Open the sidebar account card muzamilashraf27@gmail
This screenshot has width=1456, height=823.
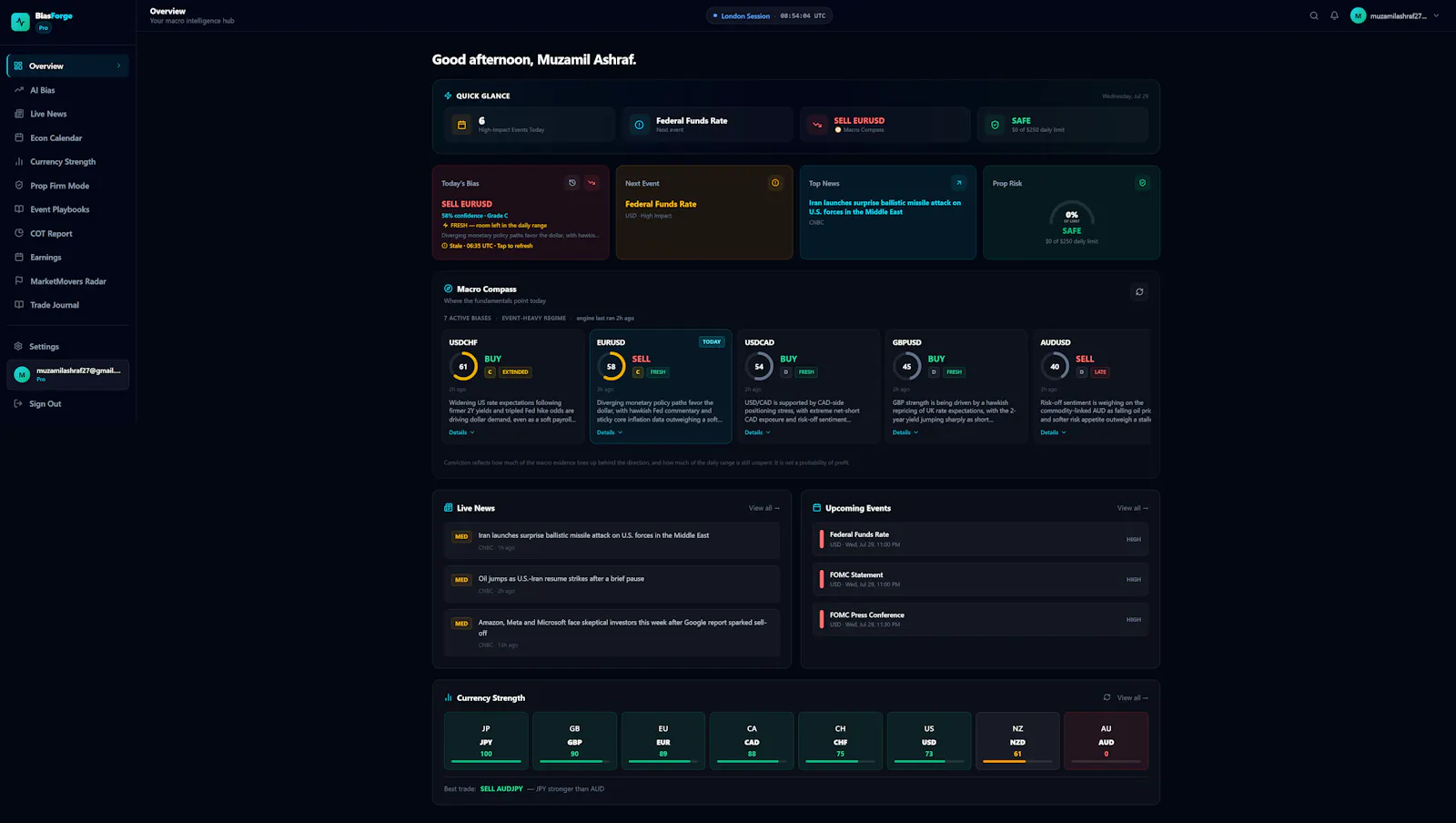[68, 374]
